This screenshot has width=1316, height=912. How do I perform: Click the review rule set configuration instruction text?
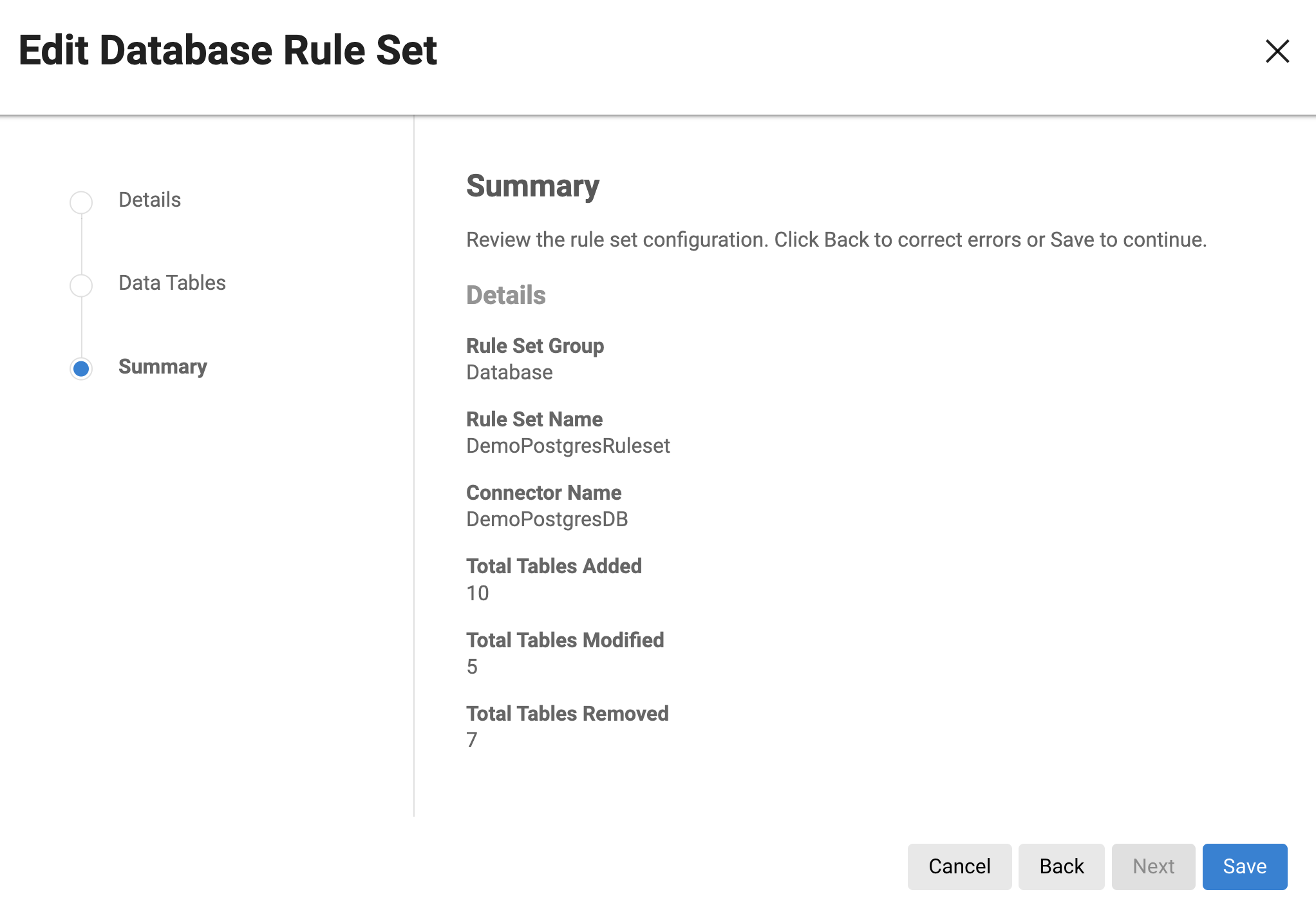836,240
